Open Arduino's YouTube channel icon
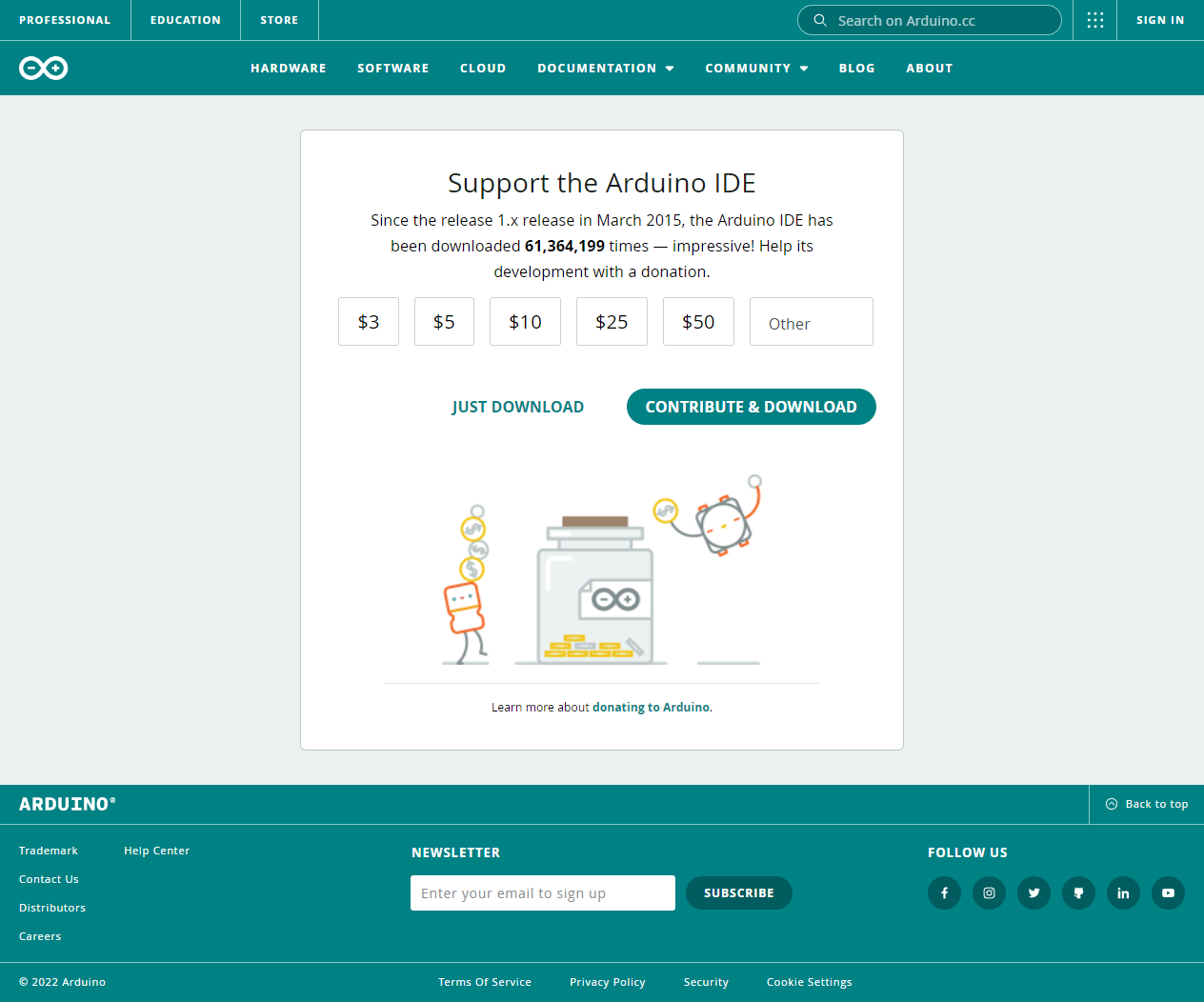This screenshot has height=1002, width=1204. point(1168,892)
